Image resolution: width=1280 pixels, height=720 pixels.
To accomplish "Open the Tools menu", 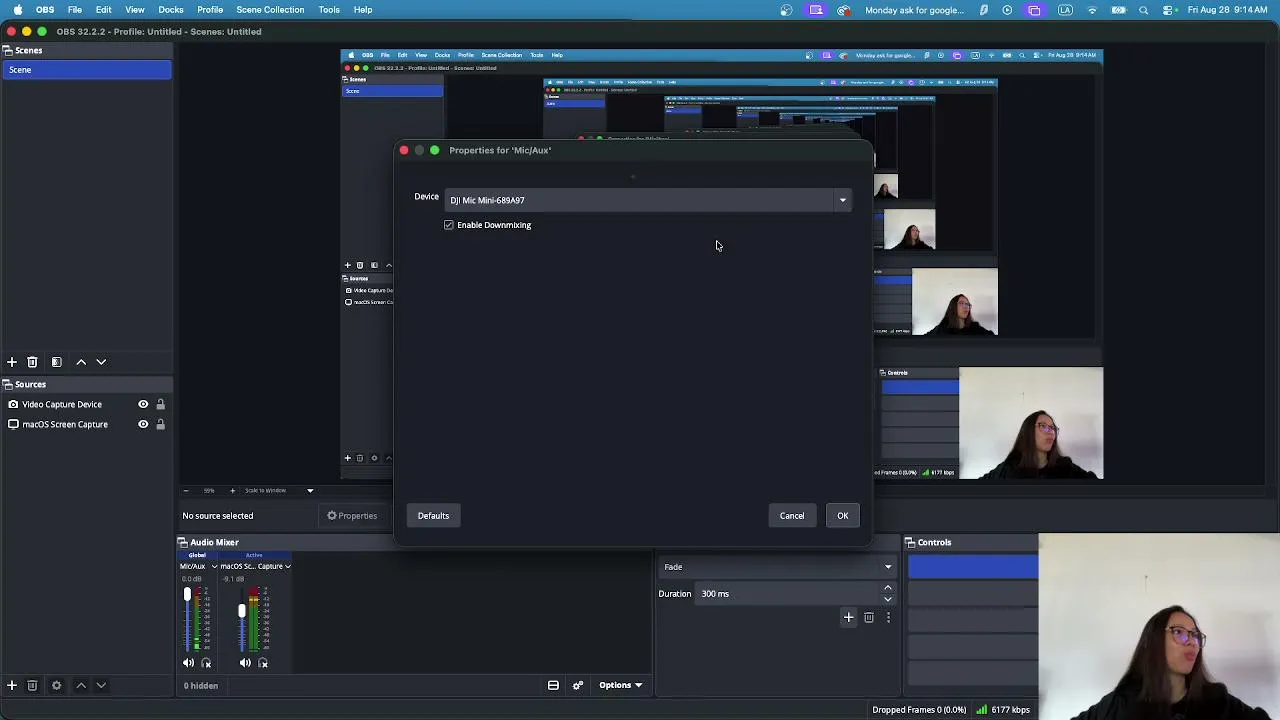I will (329, 10).
